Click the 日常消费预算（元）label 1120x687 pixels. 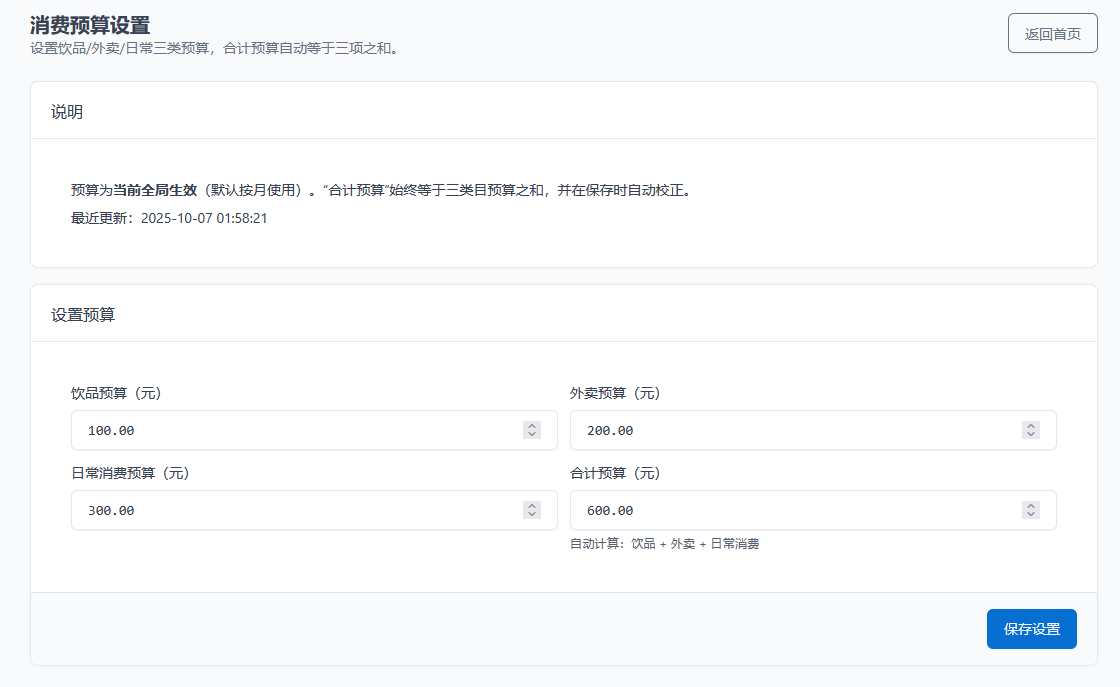point(130,473)
